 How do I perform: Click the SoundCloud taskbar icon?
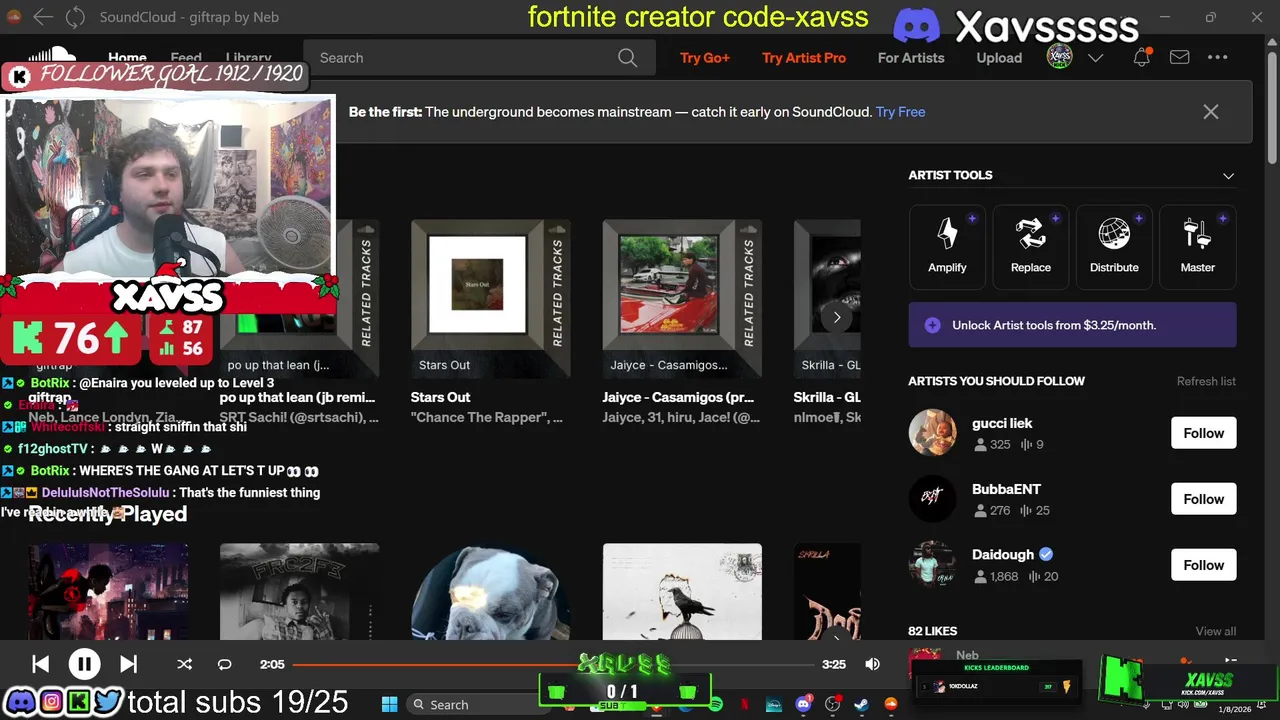point(890,705)
